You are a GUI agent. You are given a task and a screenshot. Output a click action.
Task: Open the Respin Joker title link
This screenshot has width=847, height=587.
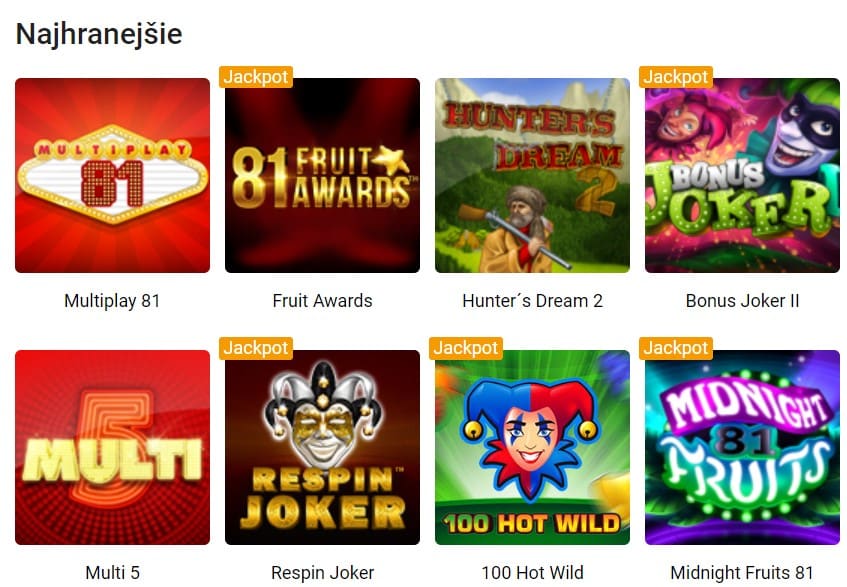click(322, 572)
